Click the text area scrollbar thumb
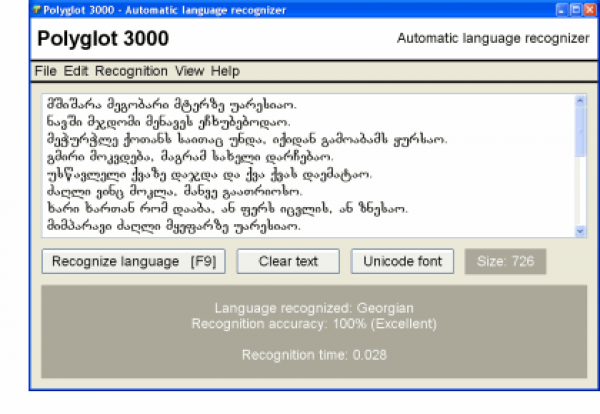The height and width of the screenshot is (414, 600). tap(580, 131)
